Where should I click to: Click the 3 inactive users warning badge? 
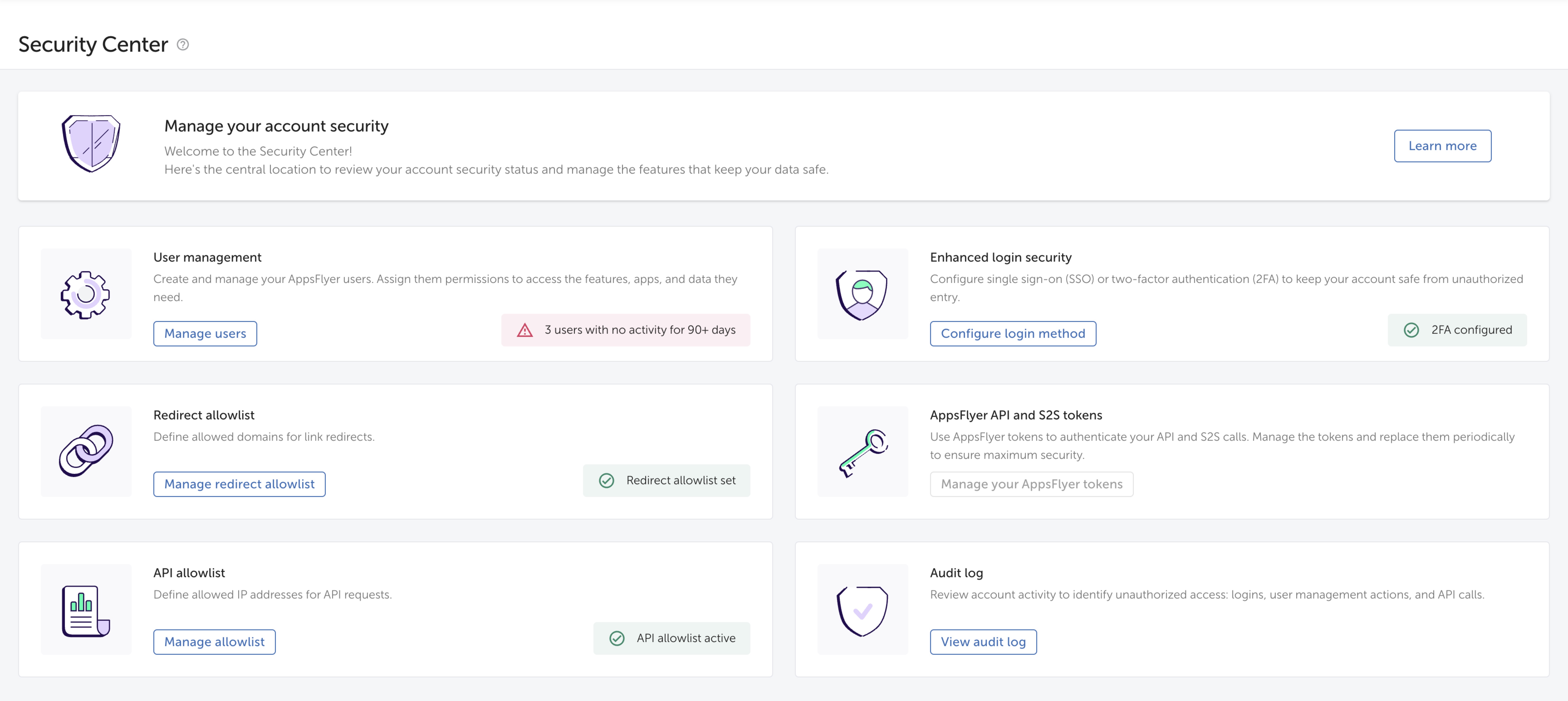(x=626, y=330)
